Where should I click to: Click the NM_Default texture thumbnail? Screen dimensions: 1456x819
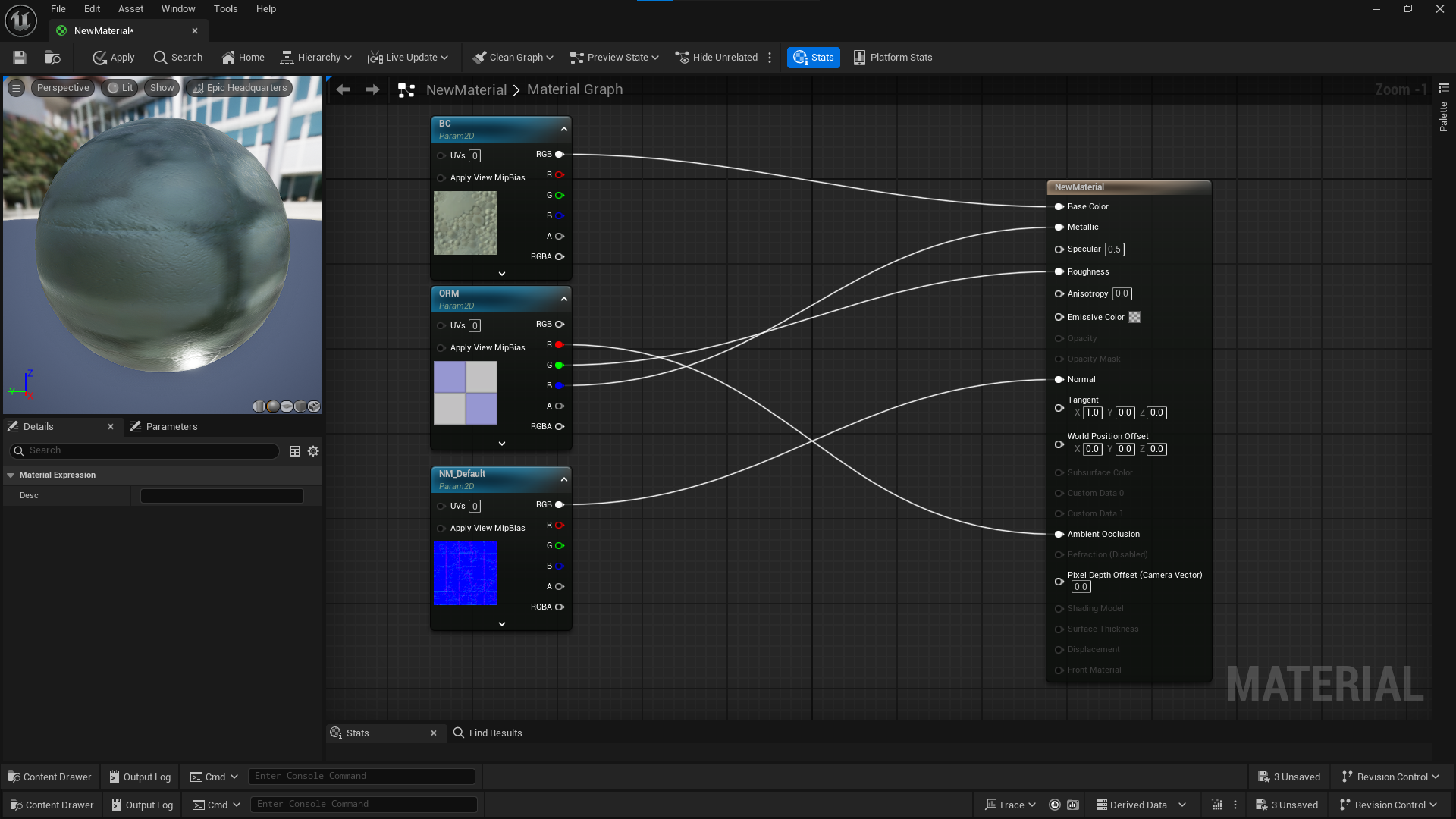point(466,573)
